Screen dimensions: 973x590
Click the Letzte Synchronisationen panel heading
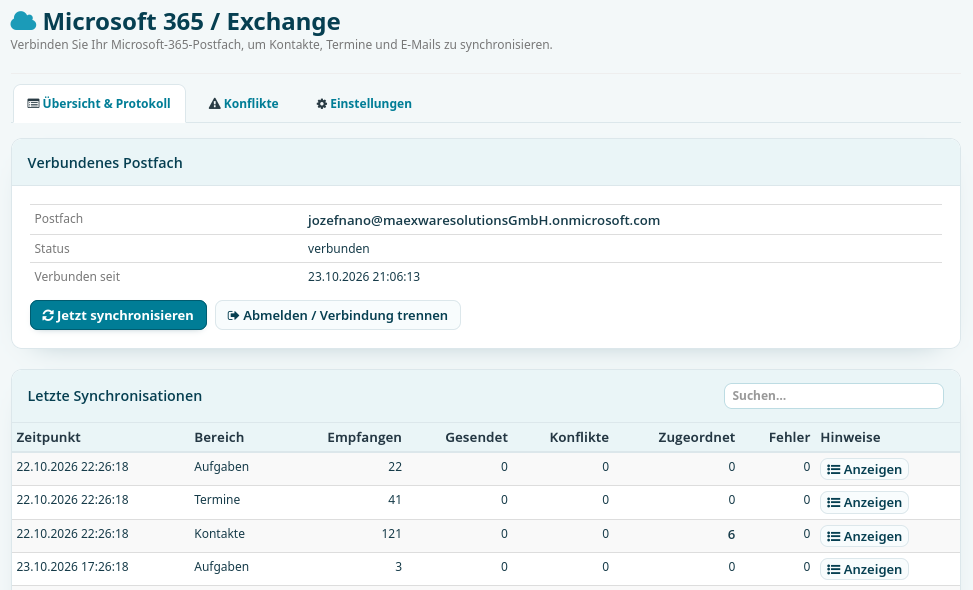[x=115, y=396]
